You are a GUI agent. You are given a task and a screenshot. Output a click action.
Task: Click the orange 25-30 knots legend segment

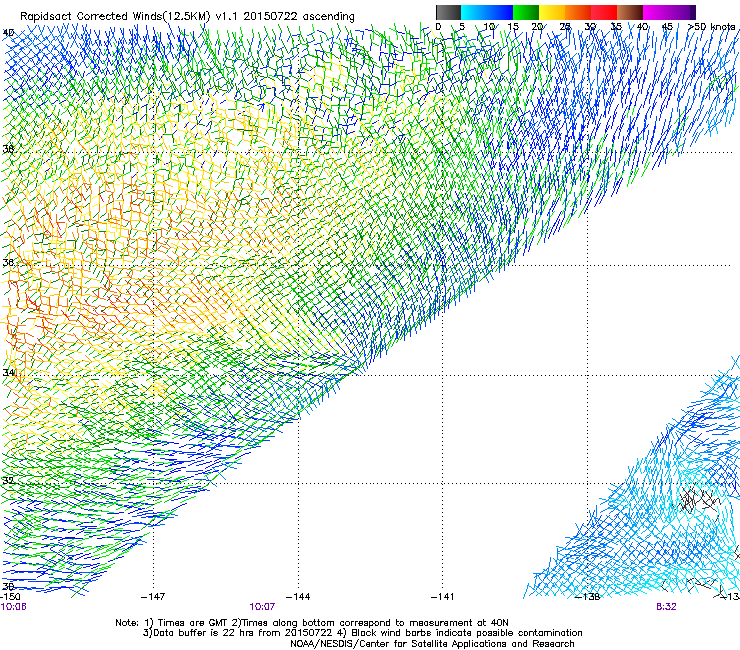click(577, 12)
